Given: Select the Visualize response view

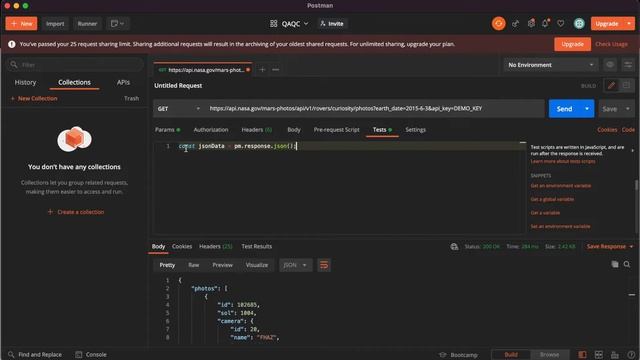Looking at the screenshot, I should coord(257,265).
